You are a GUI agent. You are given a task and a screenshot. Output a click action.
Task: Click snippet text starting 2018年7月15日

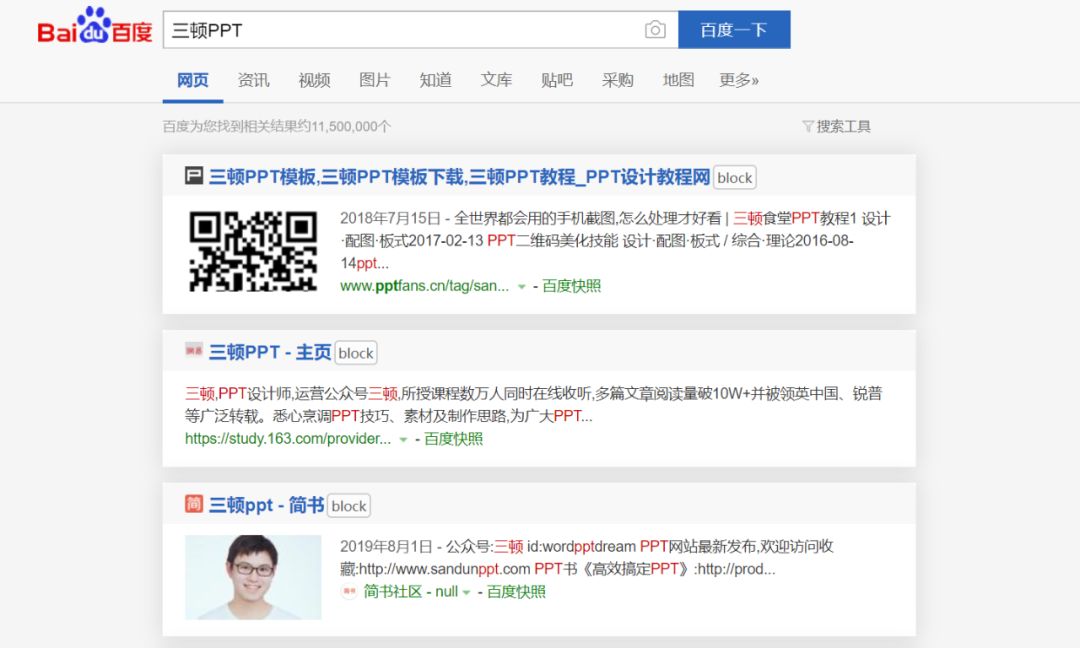pyautogui.click(x=615, y=240)
